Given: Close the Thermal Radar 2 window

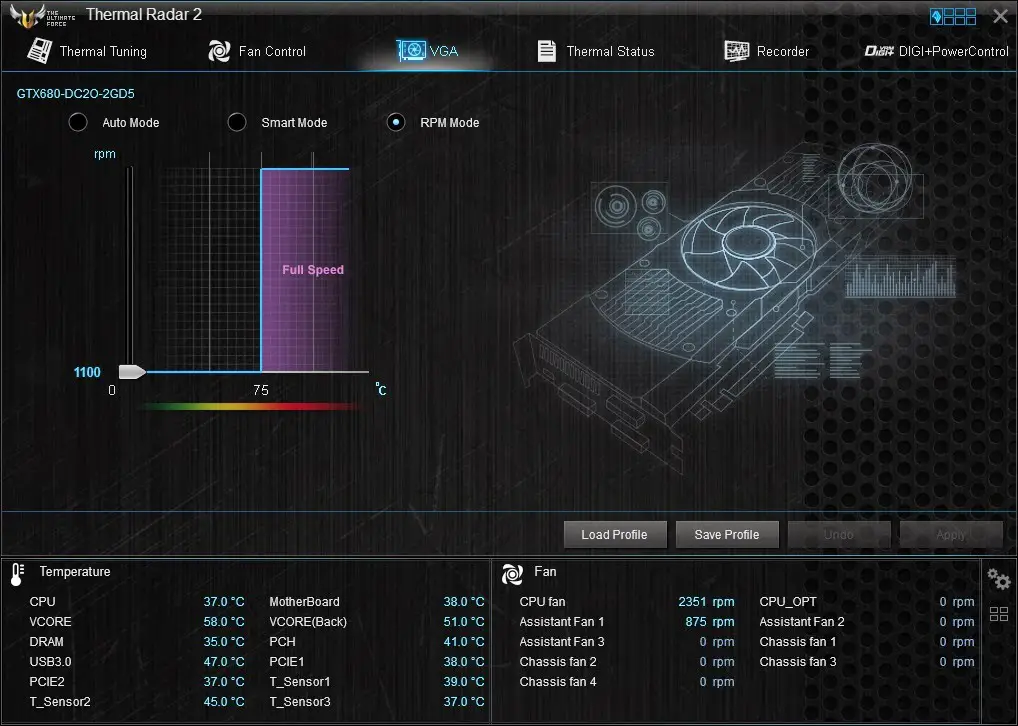Looking at the screenshot, I should click(1000, 16).
